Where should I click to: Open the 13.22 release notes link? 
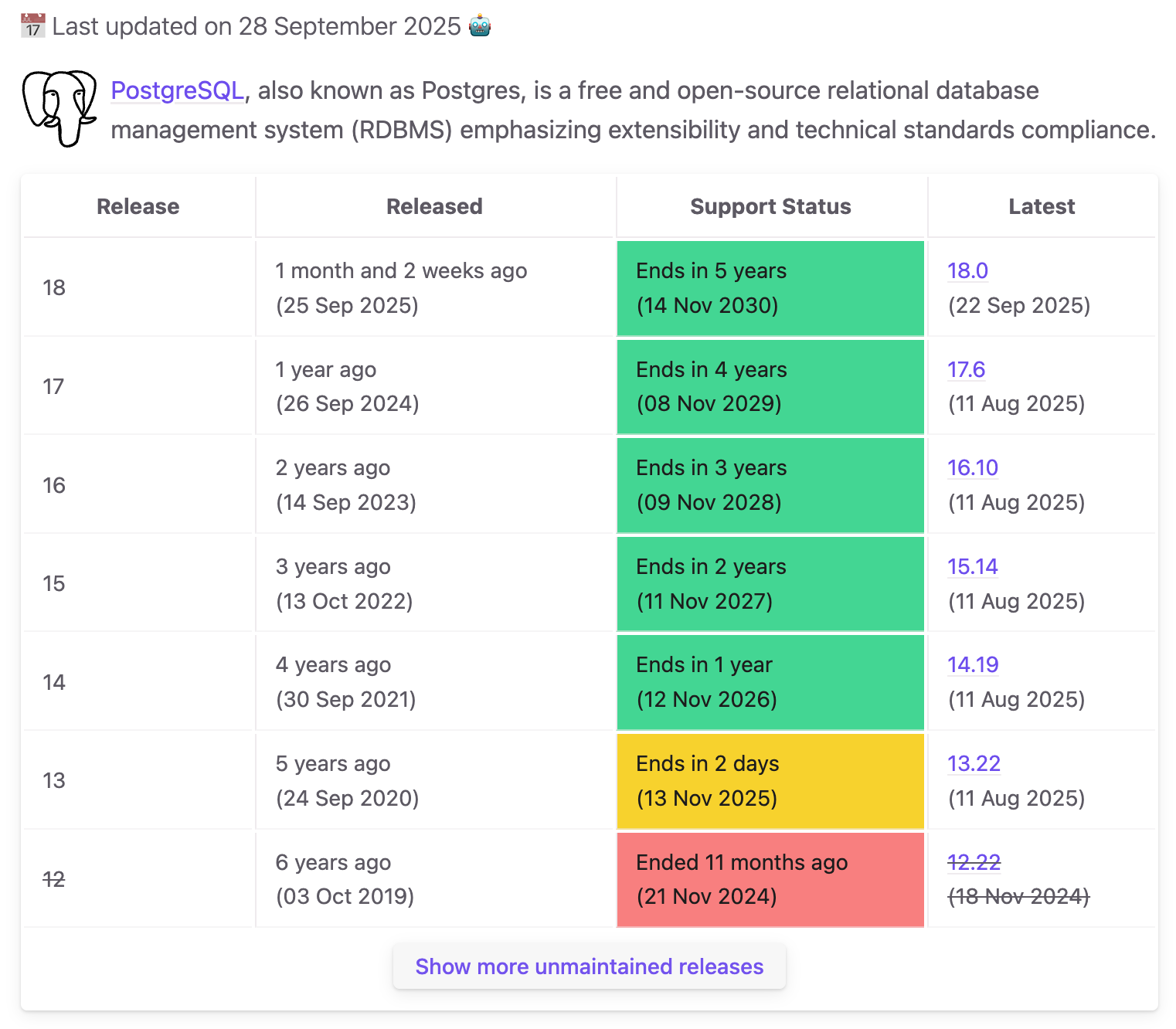(x=974, y=764)
